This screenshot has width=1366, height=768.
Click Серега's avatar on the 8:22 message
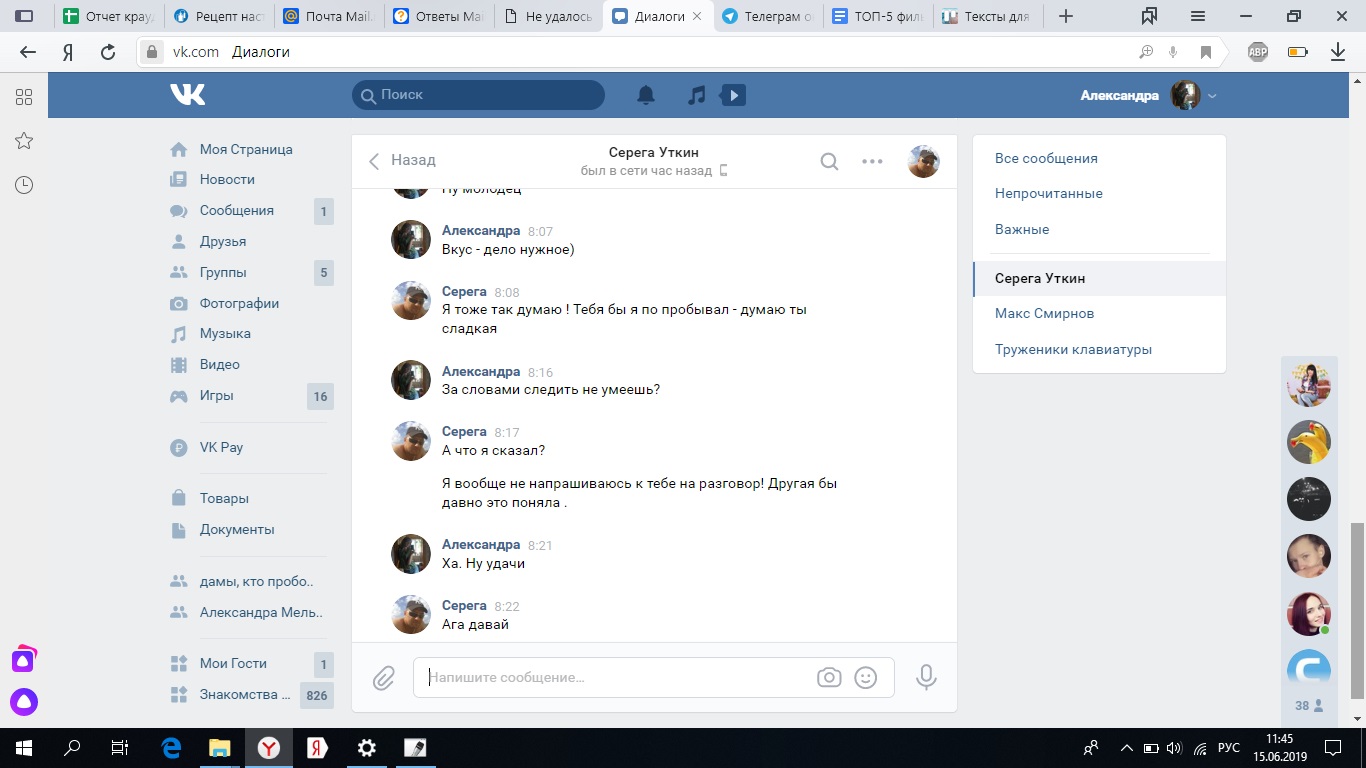point(410,615)
